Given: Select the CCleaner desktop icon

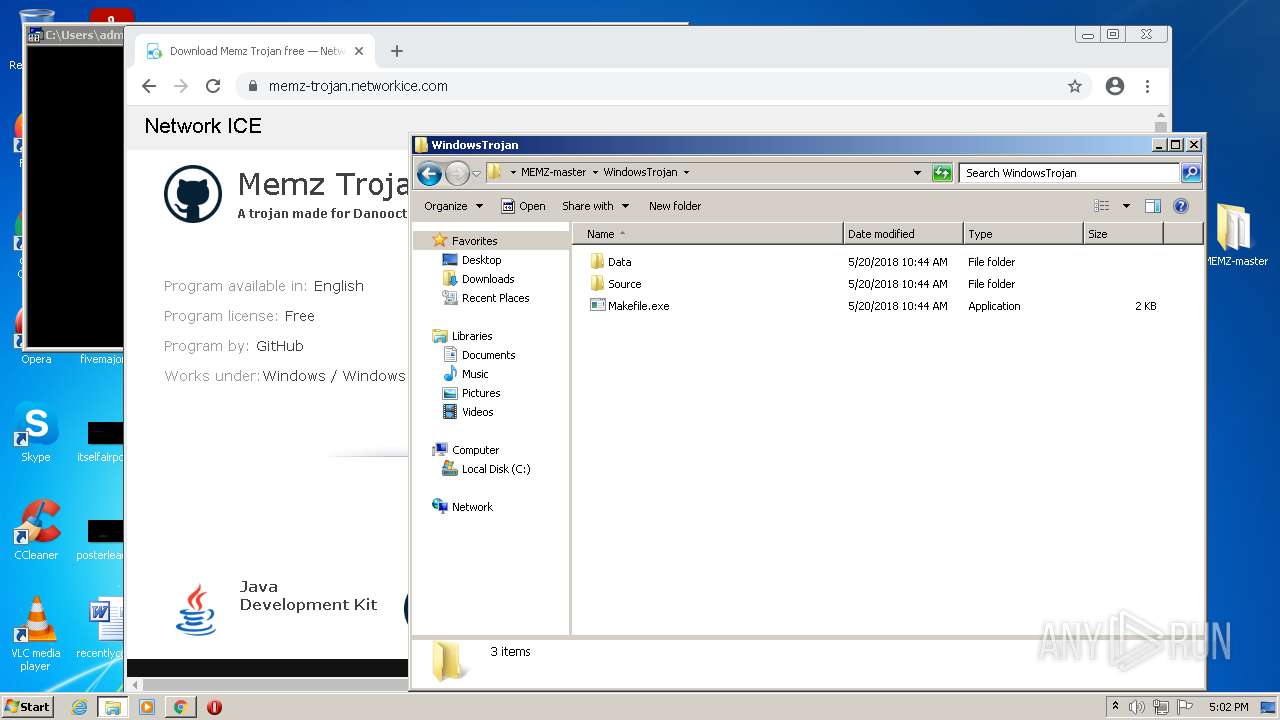Looking at the screenshot, I should pyautogui.click(x=36, y=523).
